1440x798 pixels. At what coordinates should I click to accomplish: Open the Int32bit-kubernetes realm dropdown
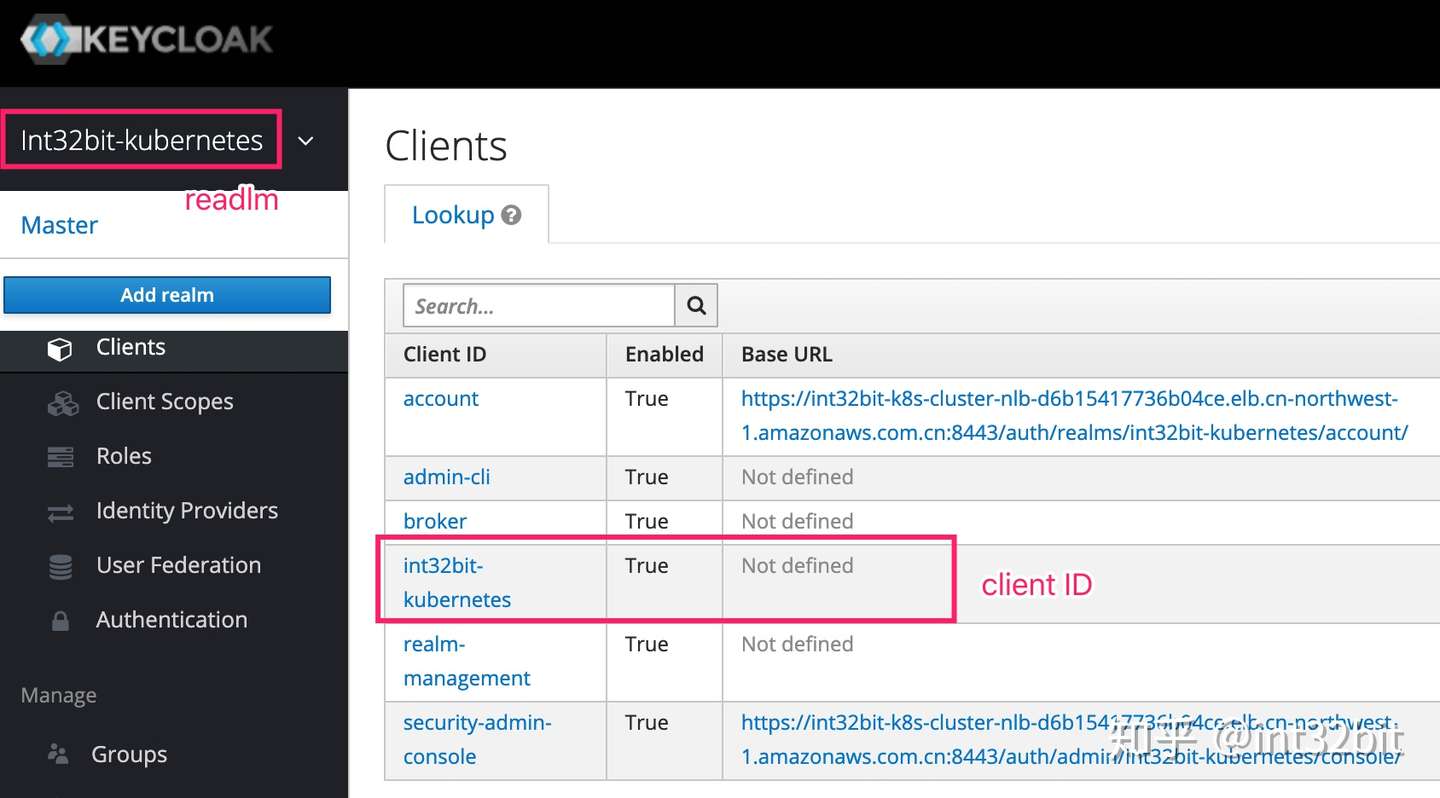[142, 140]
